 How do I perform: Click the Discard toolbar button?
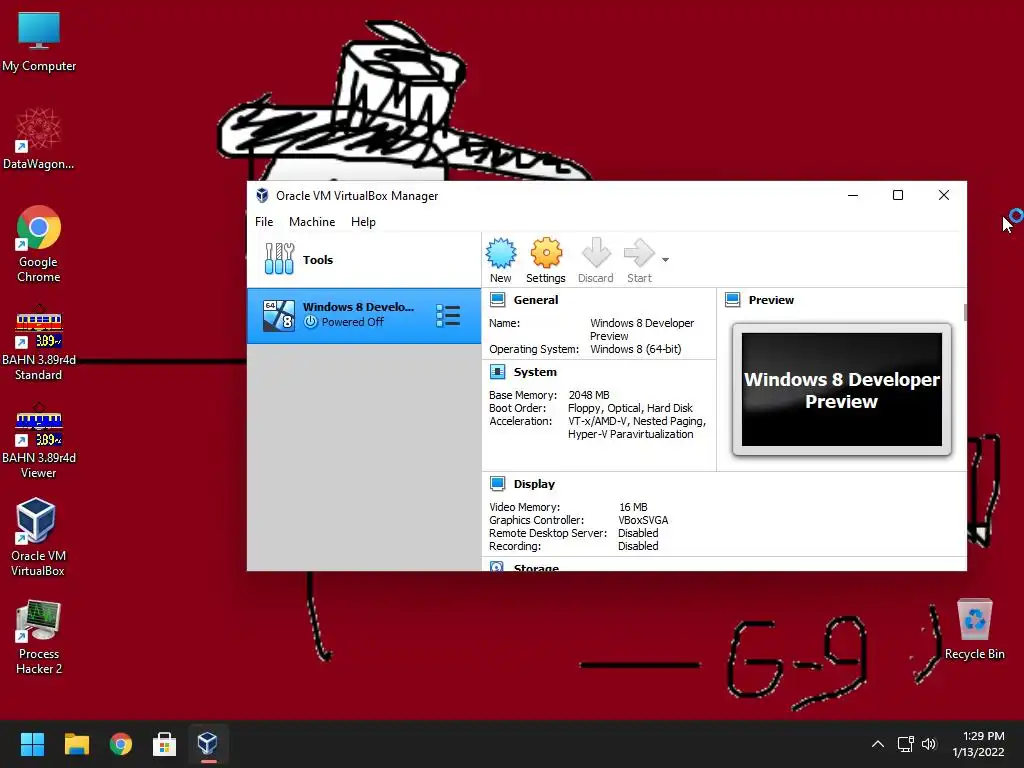[596, 260]
